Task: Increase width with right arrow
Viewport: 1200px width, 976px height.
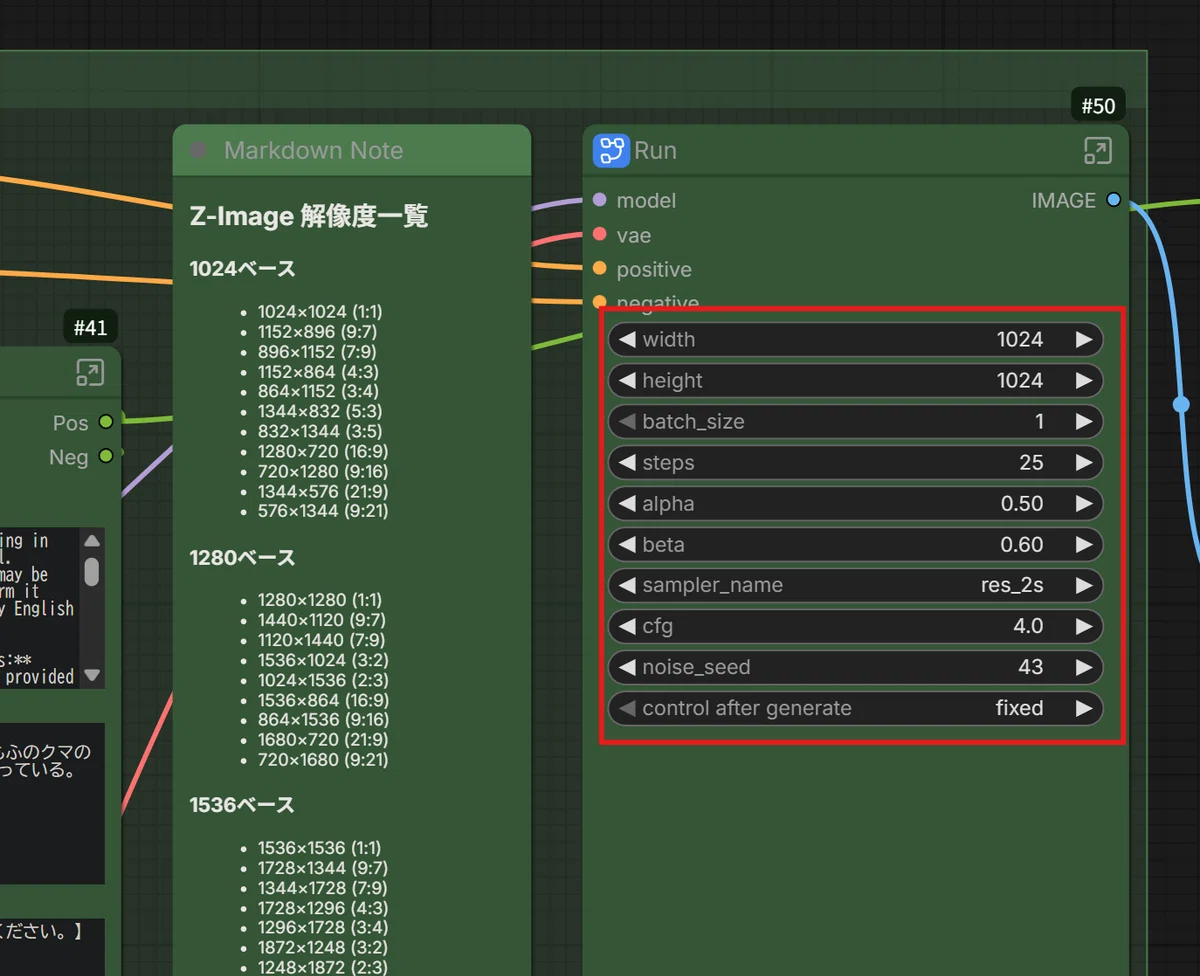Action: [1084, 339]
